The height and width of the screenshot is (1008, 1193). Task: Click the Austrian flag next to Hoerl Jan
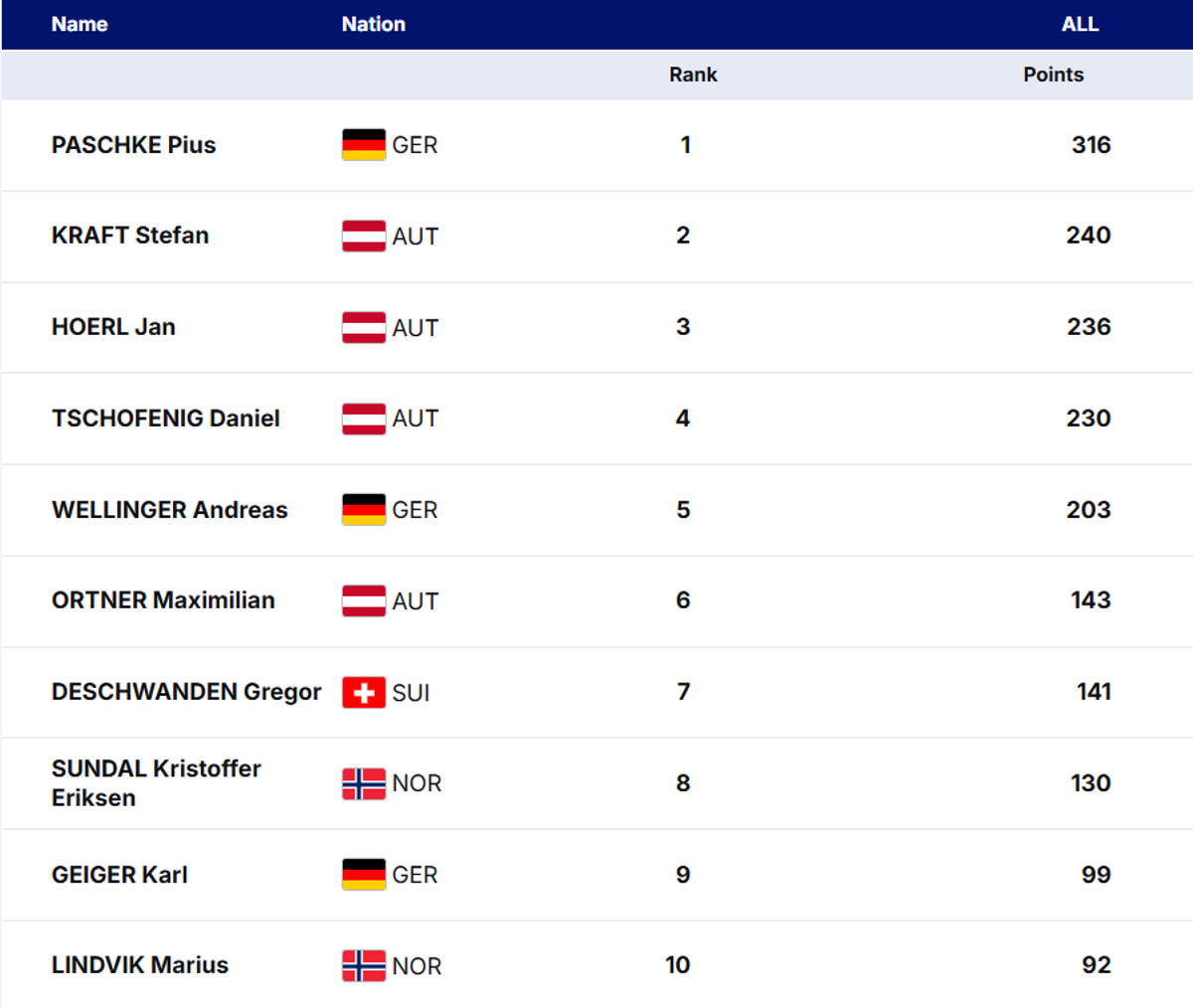point(364,327)
